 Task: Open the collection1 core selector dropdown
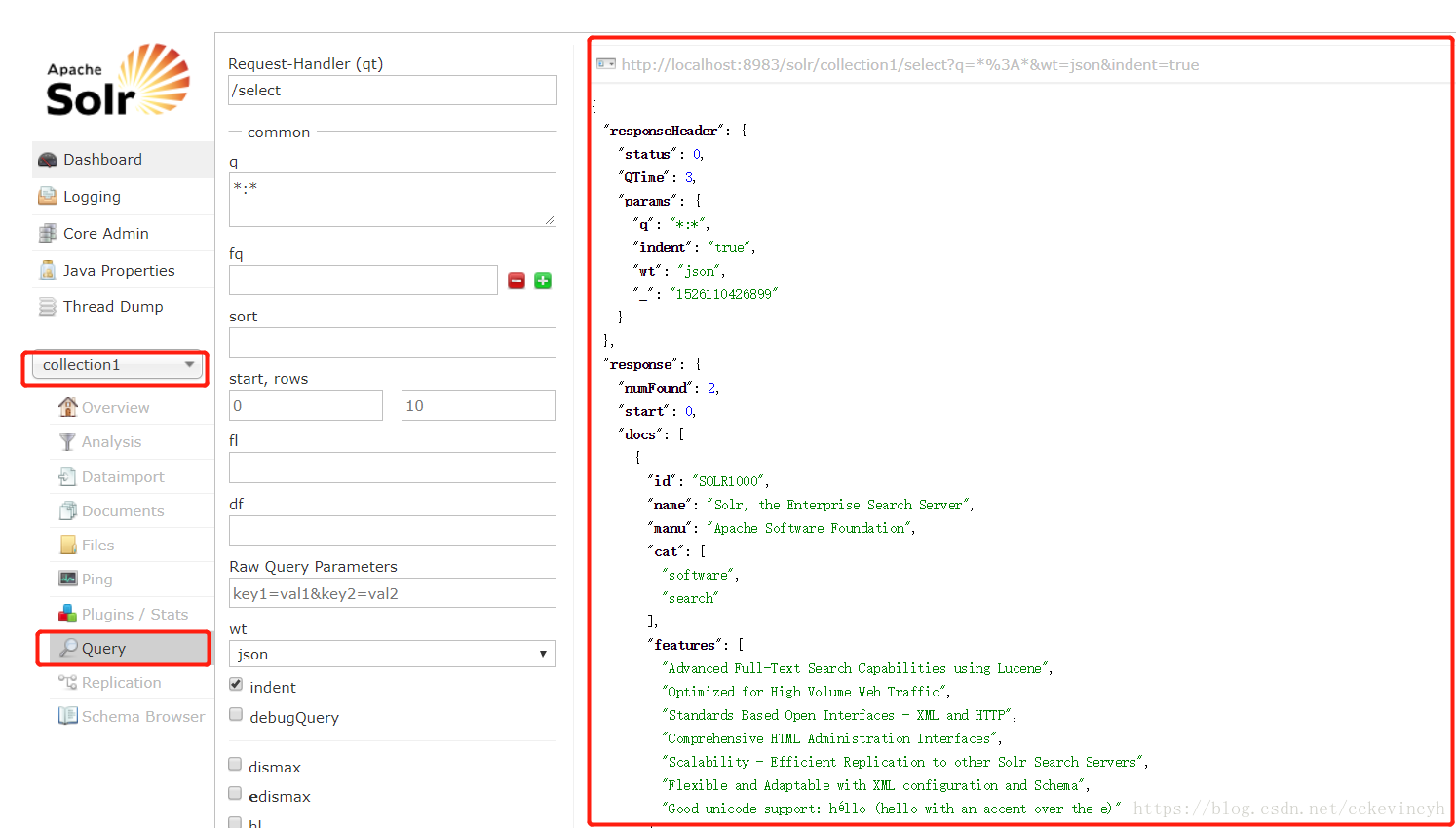pos(118,365)
